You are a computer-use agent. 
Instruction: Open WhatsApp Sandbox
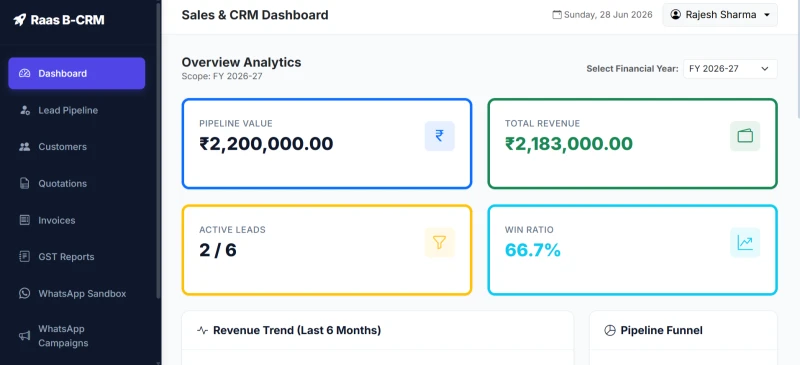77,294
